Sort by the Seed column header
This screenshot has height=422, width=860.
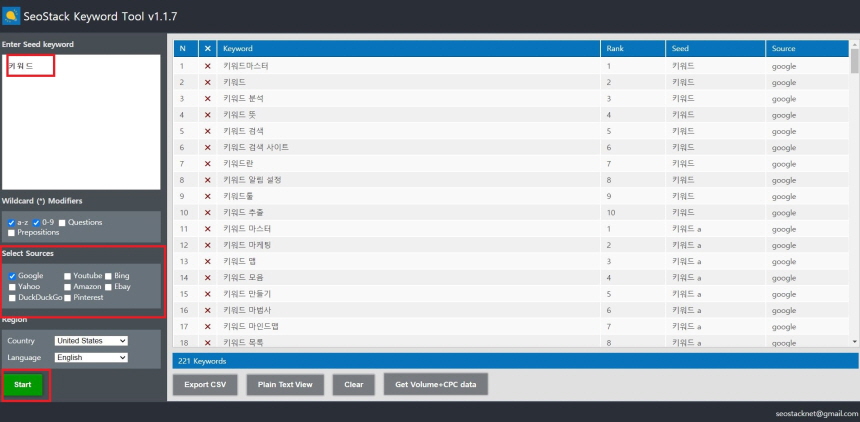click(x=716, y=49)
